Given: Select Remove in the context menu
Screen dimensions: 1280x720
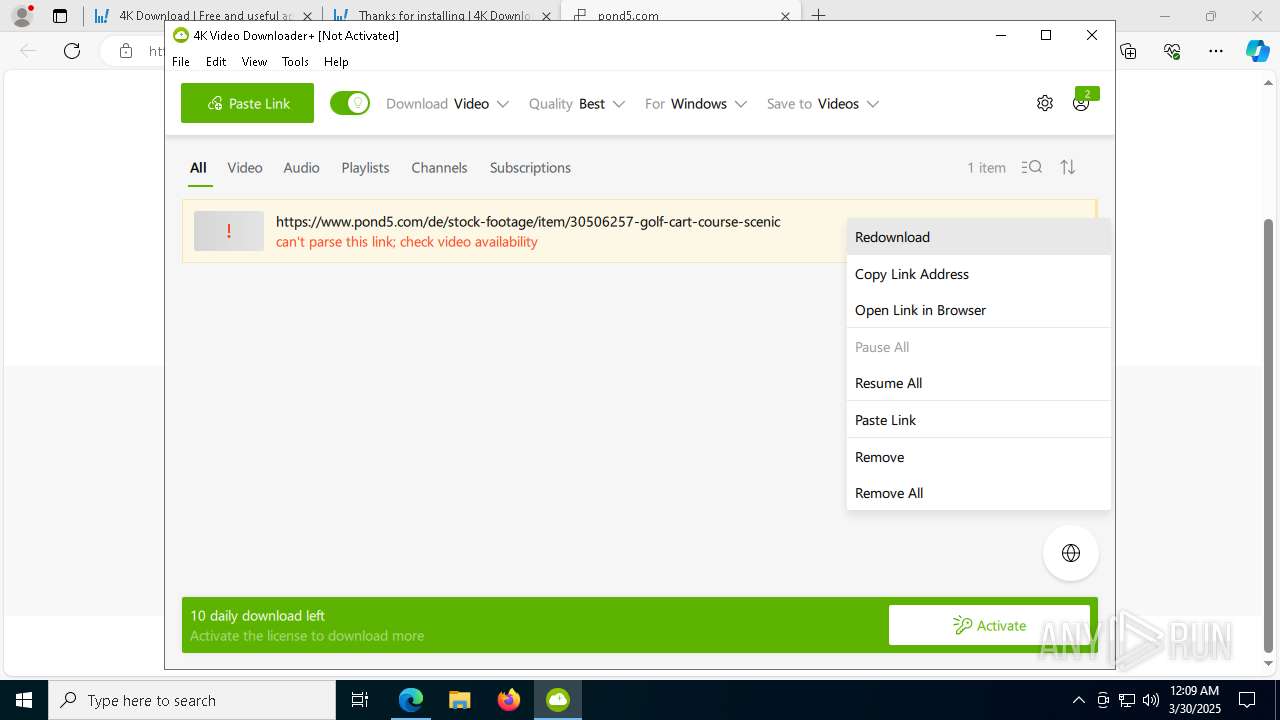Looking at the screenshot, I should pyautogui.click(x=978, y=457).
